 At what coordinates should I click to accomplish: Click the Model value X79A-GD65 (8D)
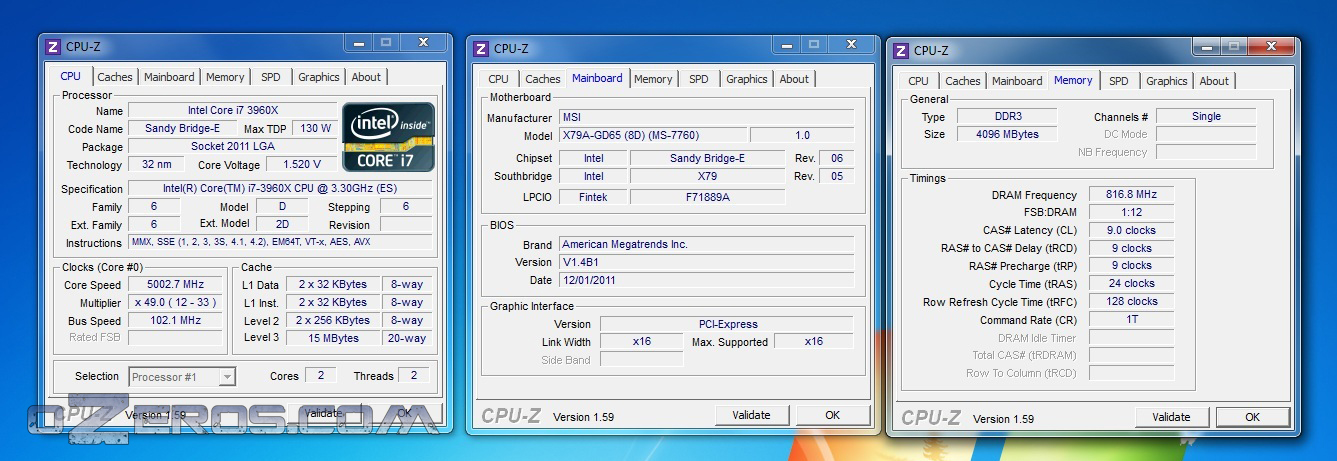[x=652, y=135]
